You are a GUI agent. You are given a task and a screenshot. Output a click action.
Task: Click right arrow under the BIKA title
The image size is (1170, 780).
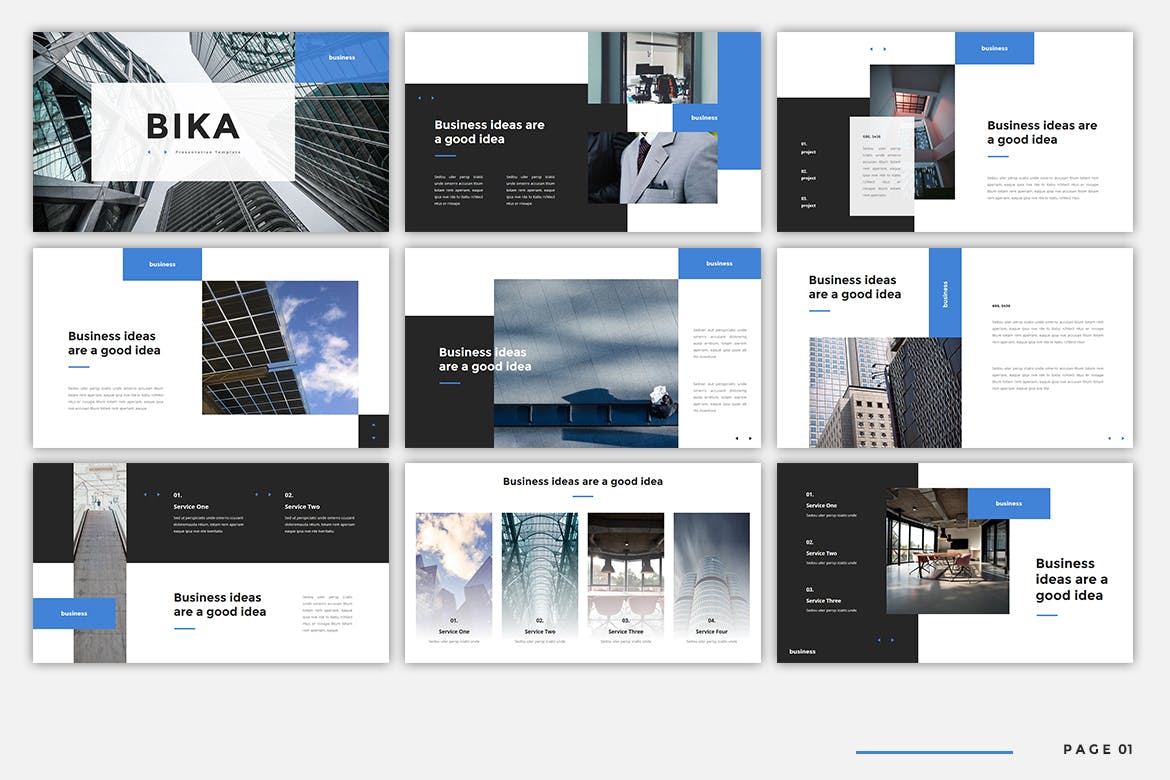click(x=164, y=152)
